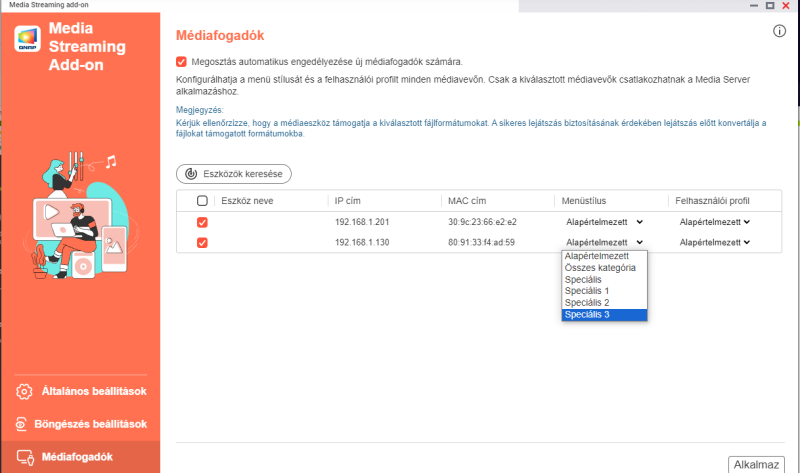Select highlighted Speciális 3 option
Viewport: 800px width, 473px height.
[604, 314]
